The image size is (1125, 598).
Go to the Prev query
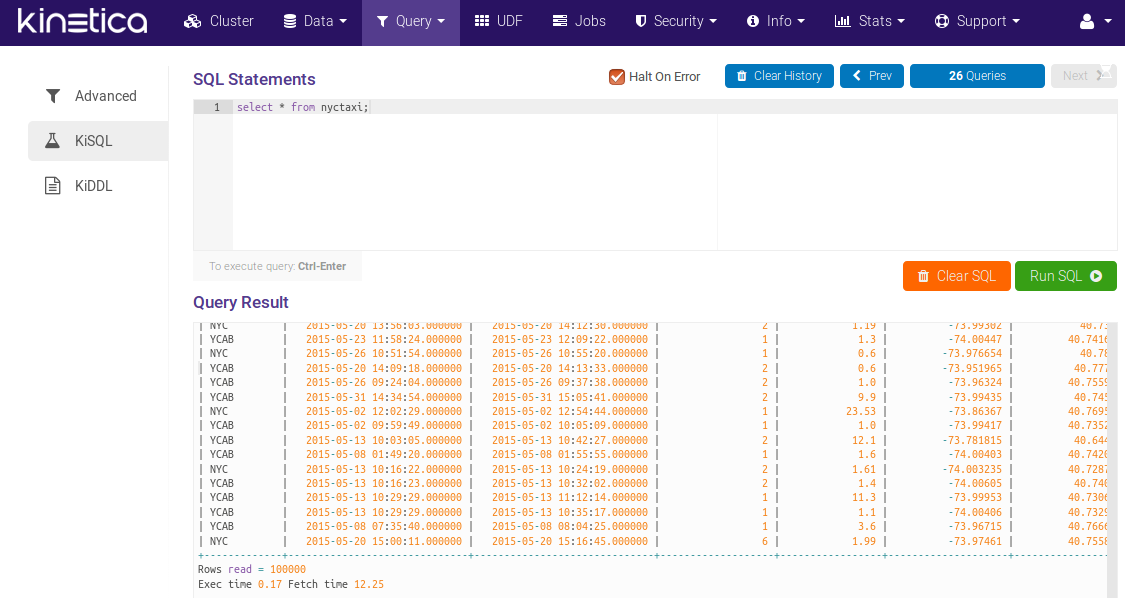(x=871, y=76)
